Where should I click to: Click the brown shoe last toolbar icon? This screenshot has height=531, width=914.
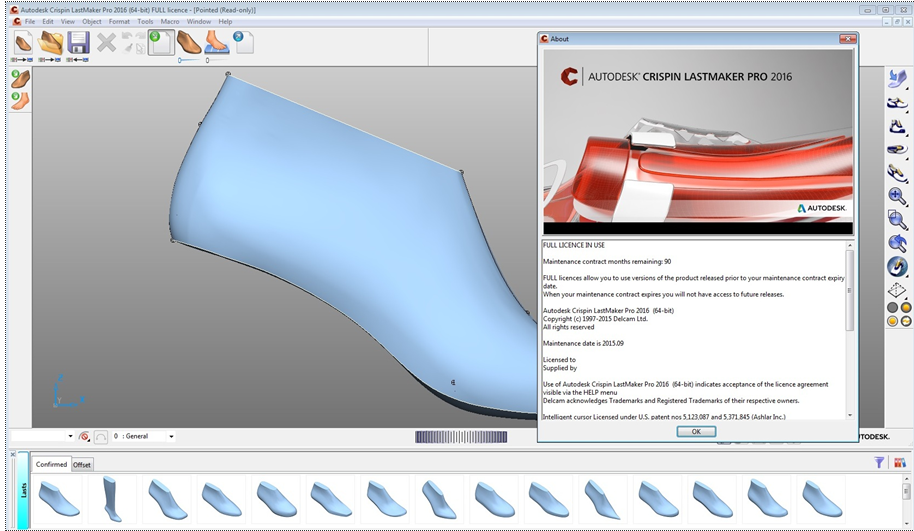coord(189,42)
